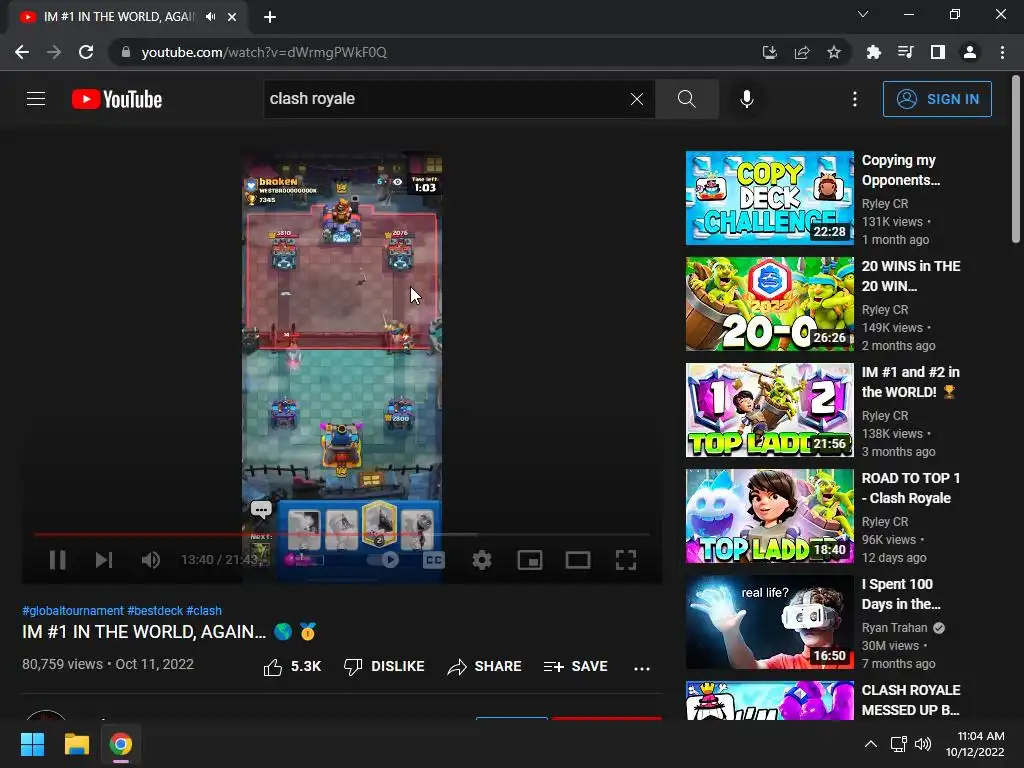Save the video to a playlist
Screen dimensions: 1024x768
[575, 667]
